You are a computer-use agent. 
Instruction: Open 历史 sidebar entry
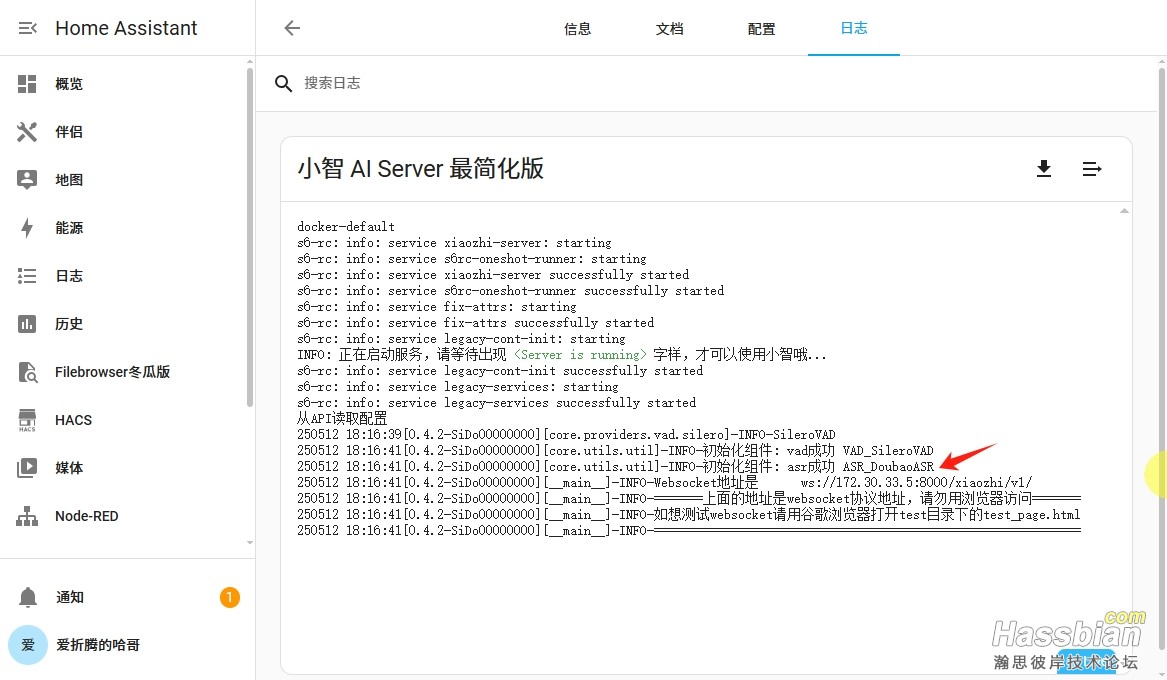pos(124,324)
